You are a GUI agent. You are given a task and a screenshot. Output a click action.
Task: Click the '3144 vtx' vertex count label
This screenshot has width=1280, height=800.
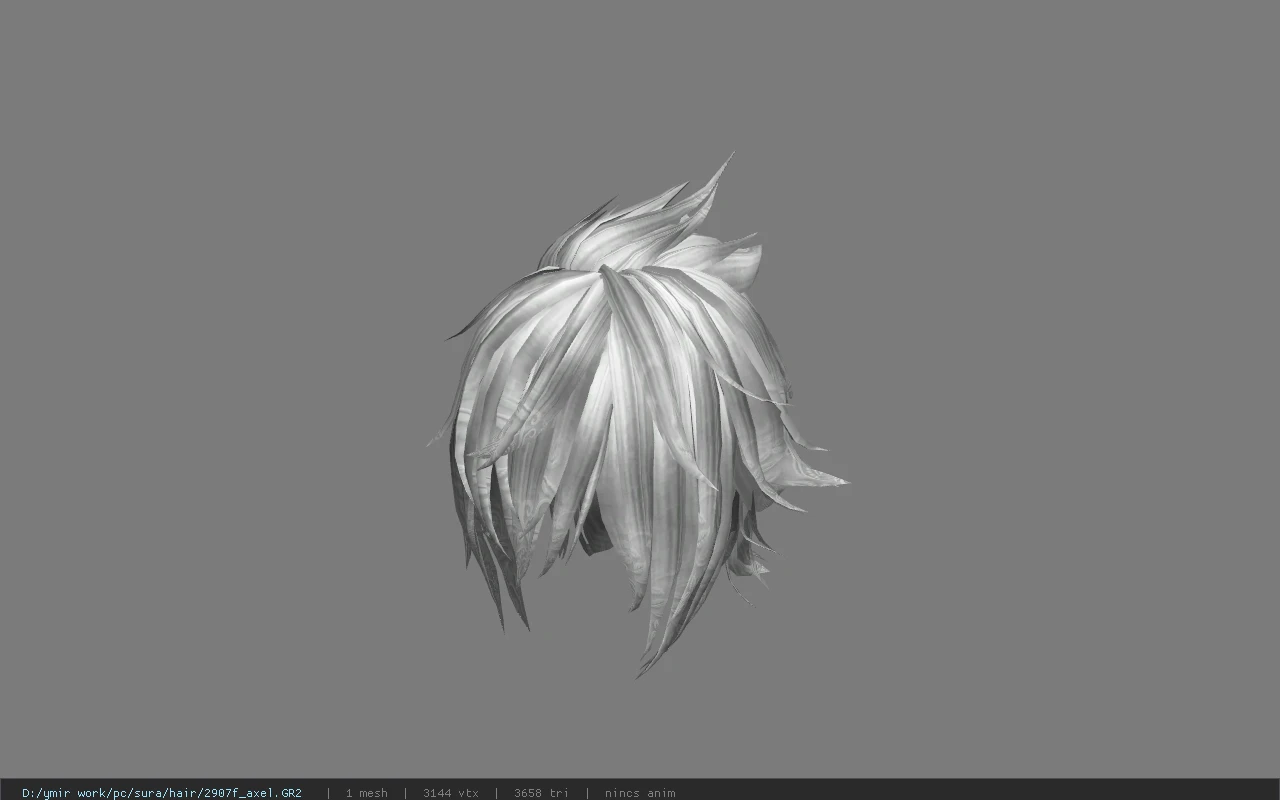click(450, 792)
